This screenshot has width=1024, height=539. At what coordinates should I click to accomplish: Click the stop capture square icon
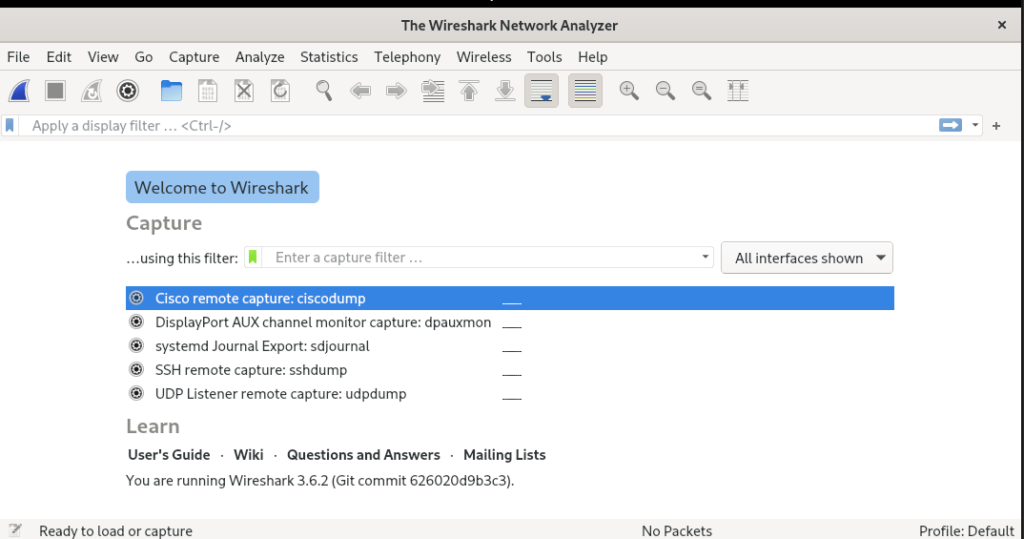(56, 91)
